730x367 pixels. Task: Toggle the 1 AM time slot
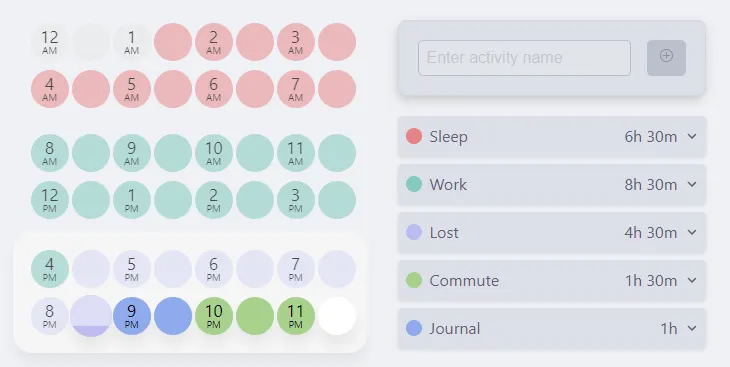click(132, 42)
